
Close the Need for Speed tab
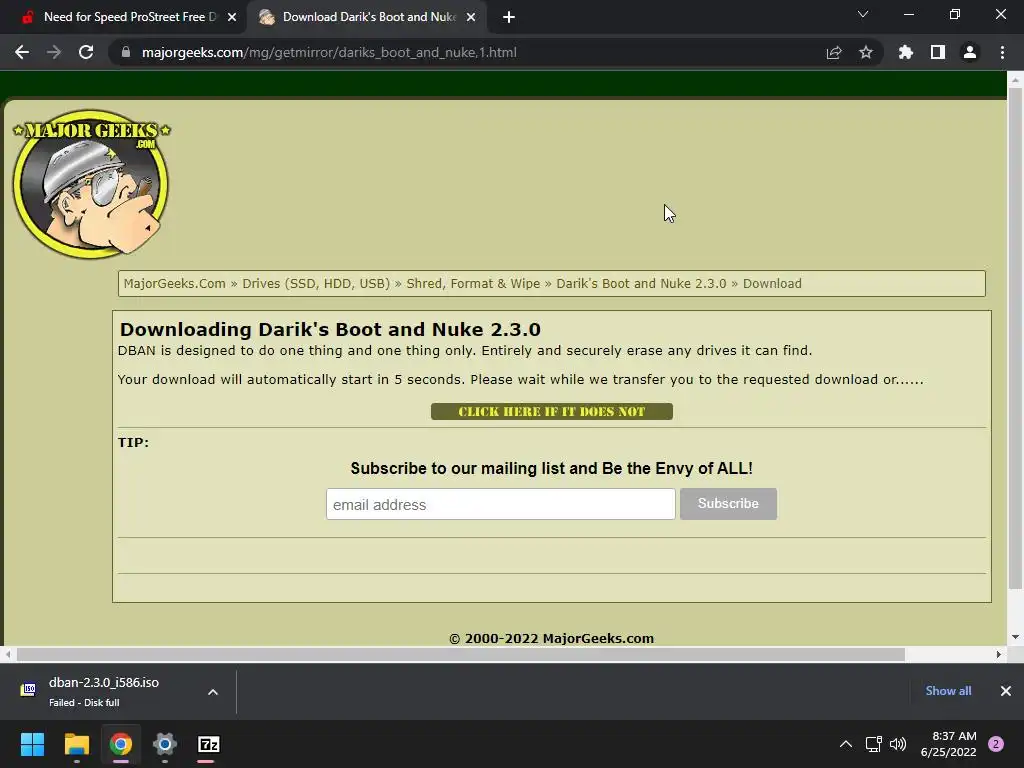coord(232,17)
